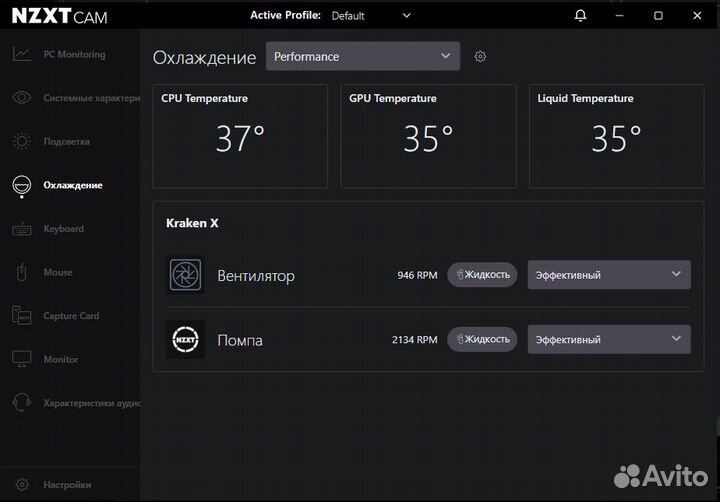Toggle the pump's Жидкость temperature source
This screenshot has width=720, height=502.
482,340
